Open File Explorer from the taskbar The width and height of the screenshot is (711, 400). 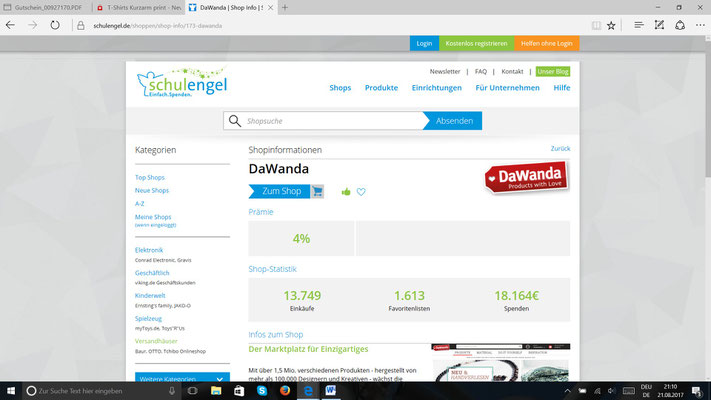[x=216, y=390]
